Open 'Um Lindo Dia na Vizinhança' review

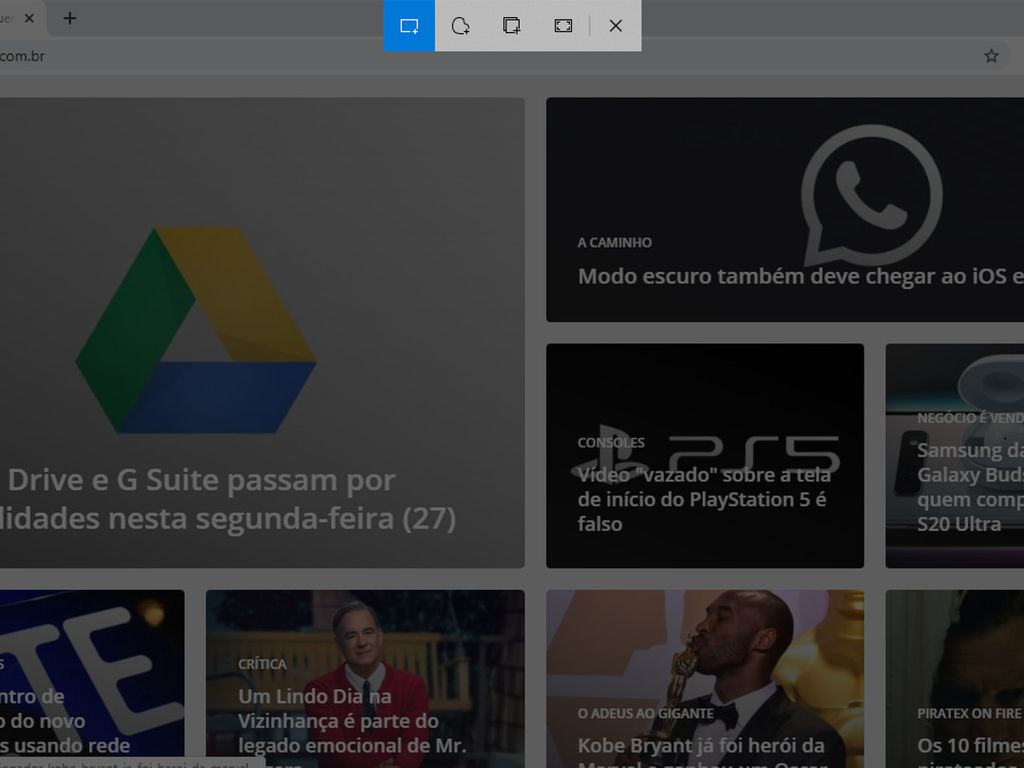pos(365,679)
